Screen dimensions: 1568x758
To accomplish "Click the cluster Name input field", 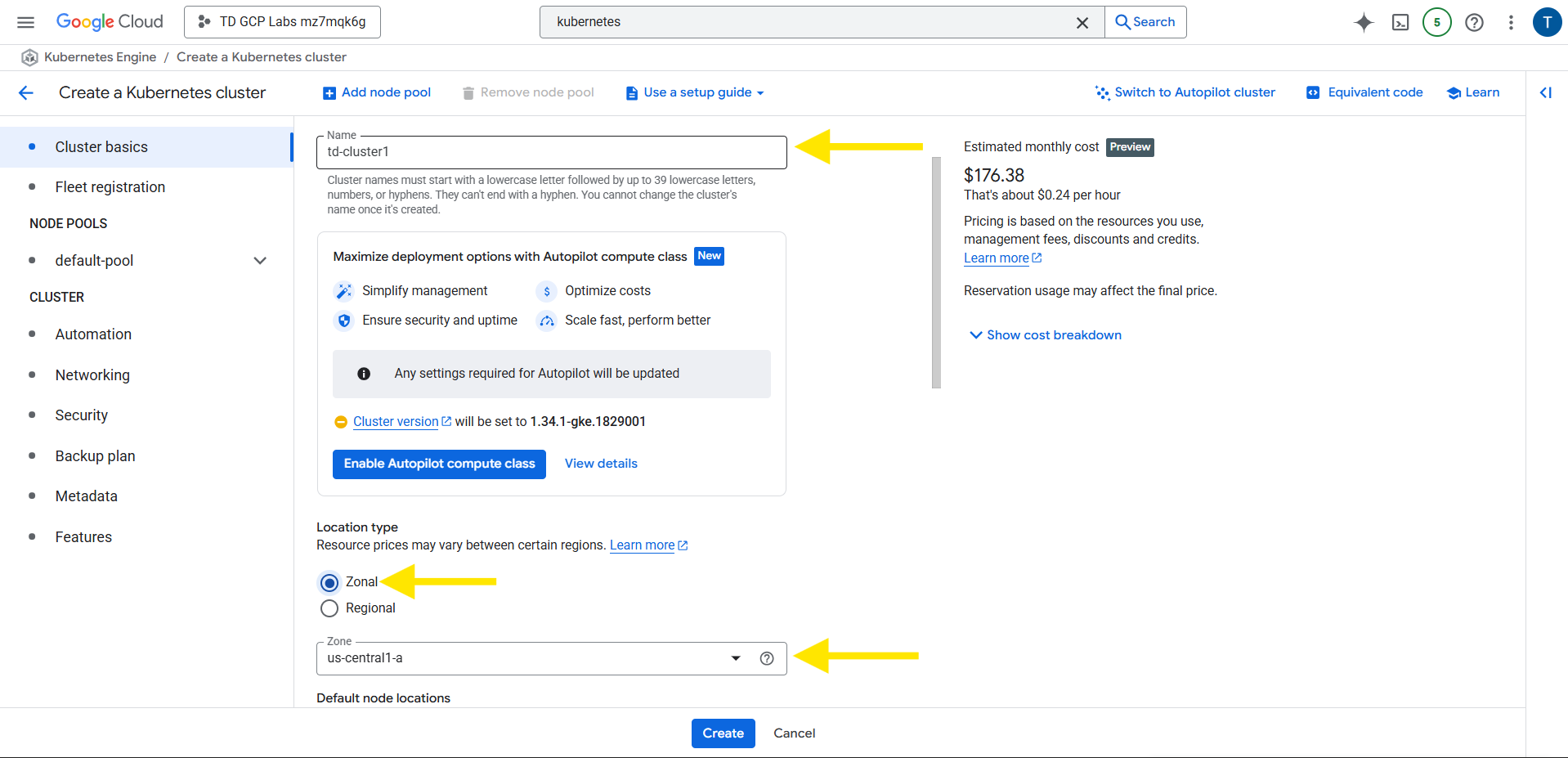I will 551,152.
